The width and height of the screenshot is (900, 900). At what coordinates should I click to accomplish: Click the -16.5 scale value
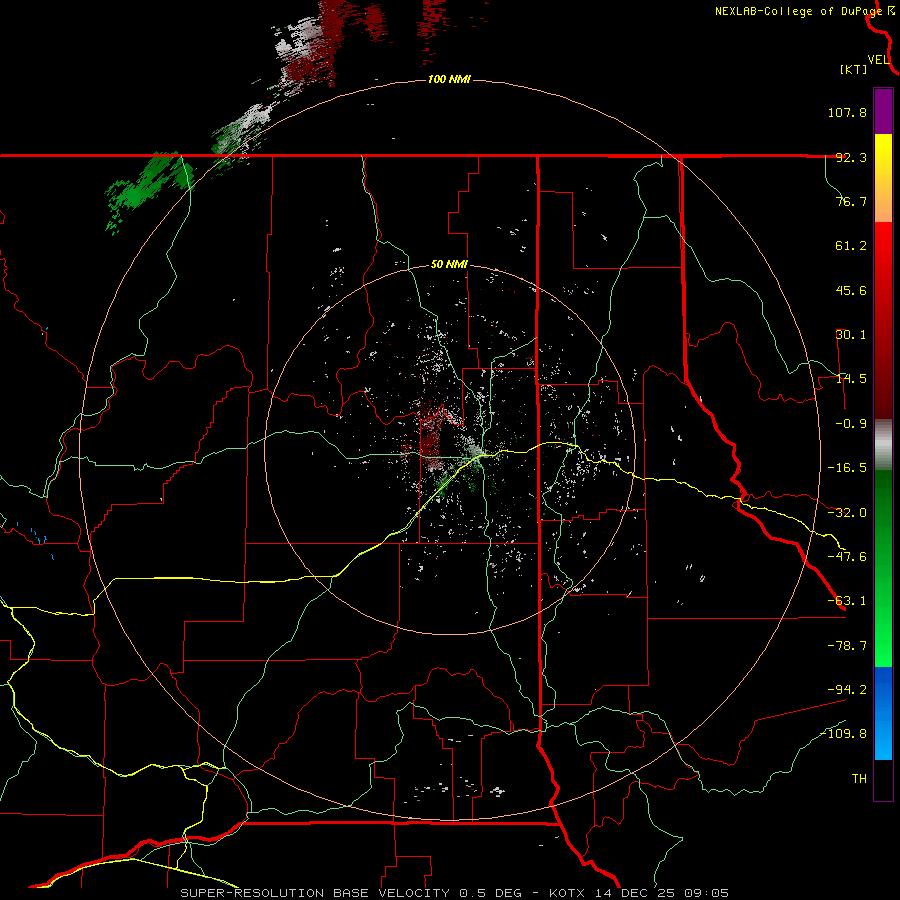point(847,468)
